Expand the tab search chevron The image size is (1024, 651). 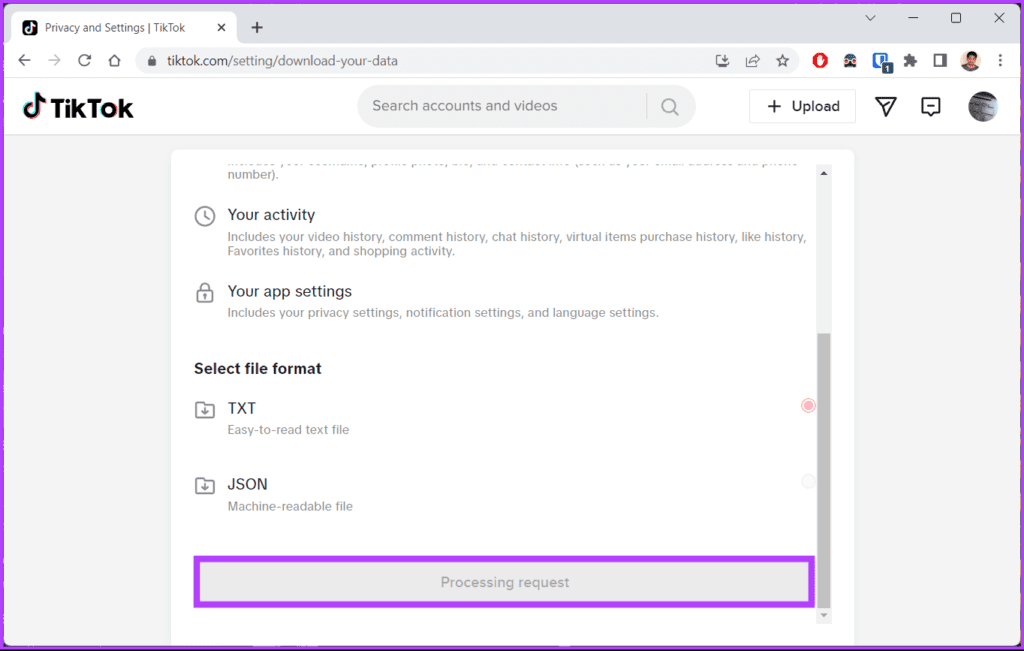[870, 18]
